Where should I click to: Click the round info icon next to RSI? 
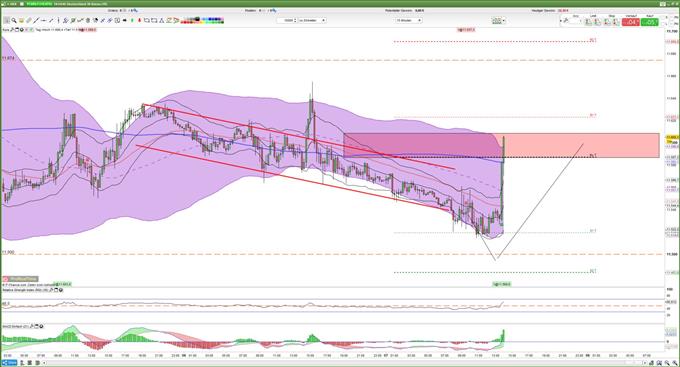61,290
